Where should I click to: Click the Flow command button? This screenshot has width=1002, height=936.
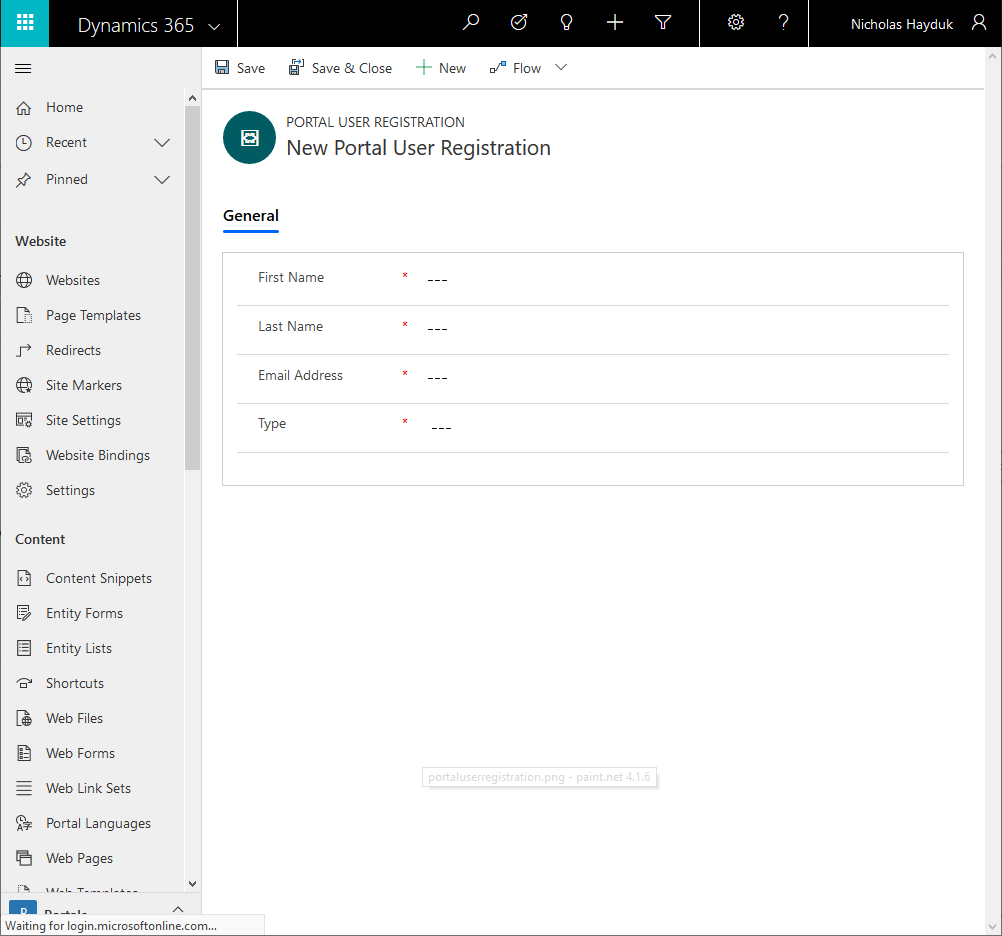(515, 68)
